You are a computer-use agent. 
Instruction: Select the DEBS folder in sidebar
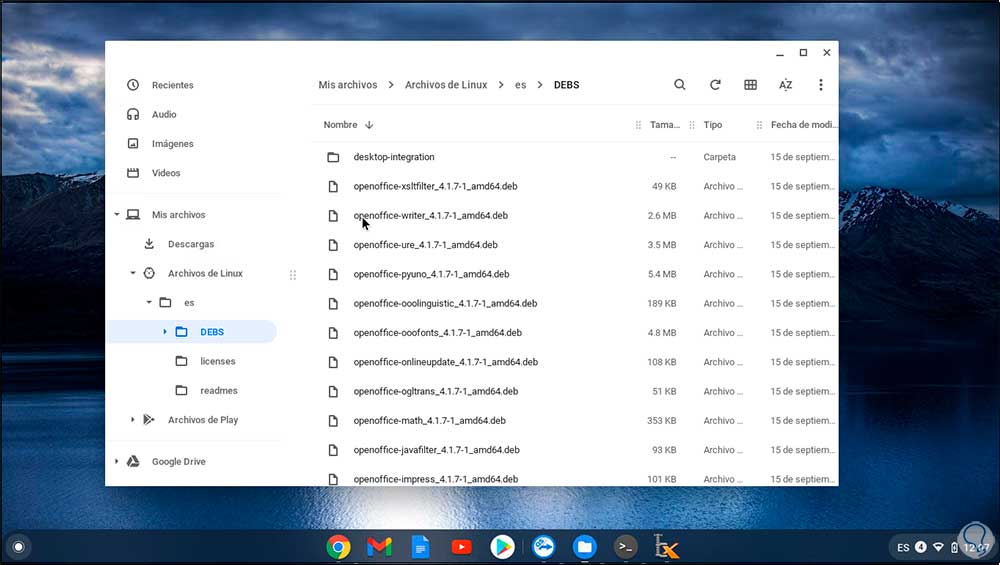pyautogui.click(x=191, y=332)
